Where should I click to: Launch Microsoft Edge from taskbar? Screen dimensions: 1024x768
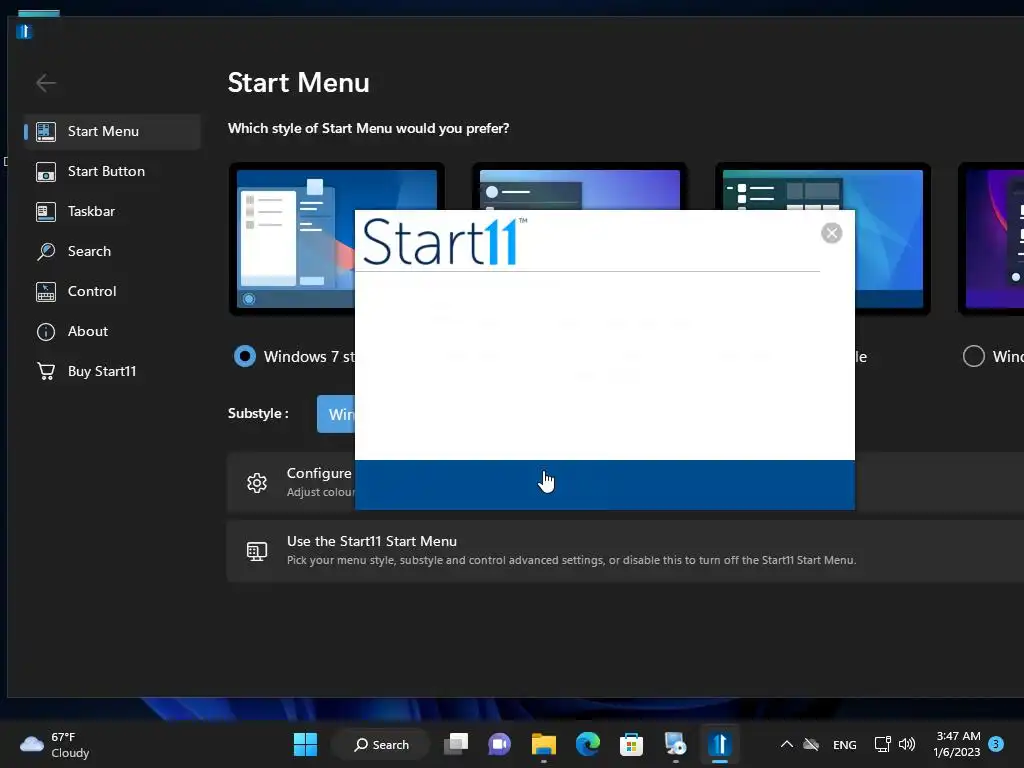coord(588,744)
